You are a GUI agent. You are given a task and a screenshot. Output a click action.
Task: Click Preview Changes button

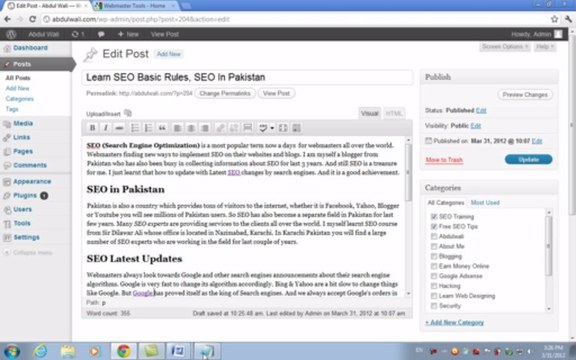click(x=525, y=94)
